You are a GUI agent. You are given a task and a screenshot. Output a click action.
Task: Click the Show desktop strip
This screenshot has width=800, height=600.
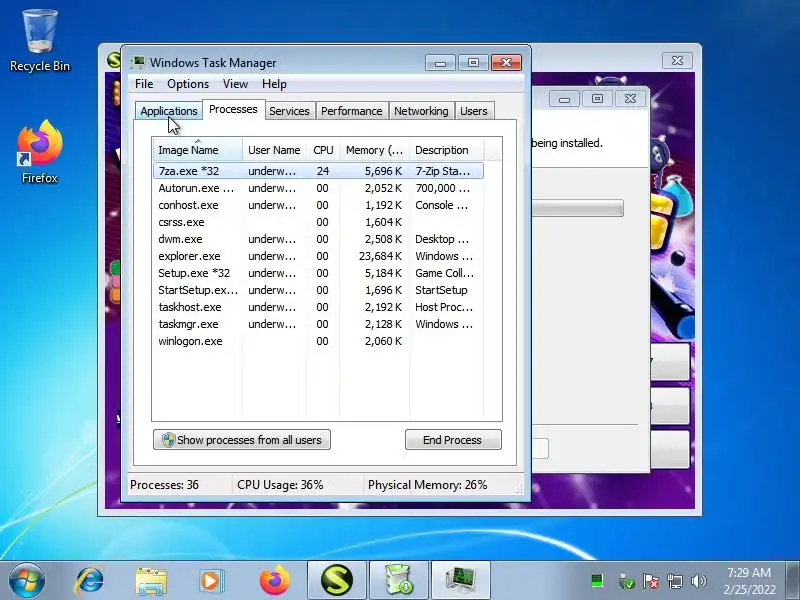(793, 581)
